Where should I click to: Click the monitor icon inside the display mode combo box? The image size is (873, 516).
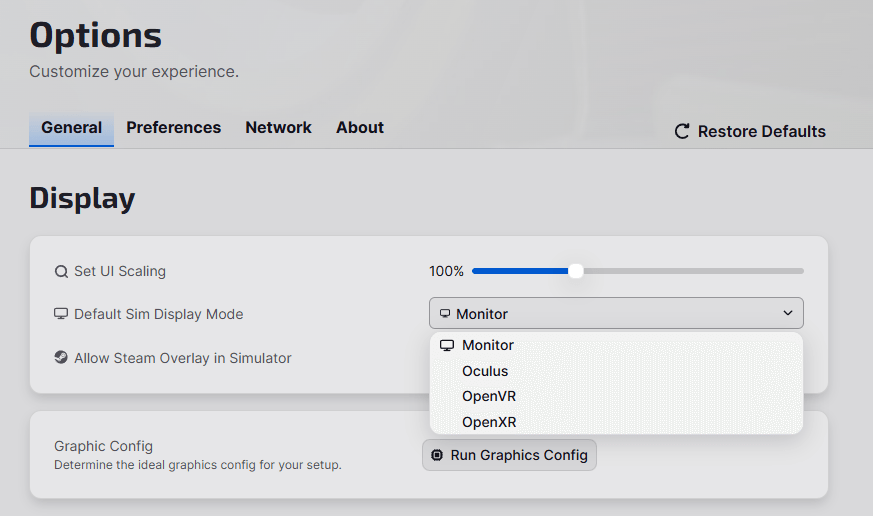pos(445,314)
